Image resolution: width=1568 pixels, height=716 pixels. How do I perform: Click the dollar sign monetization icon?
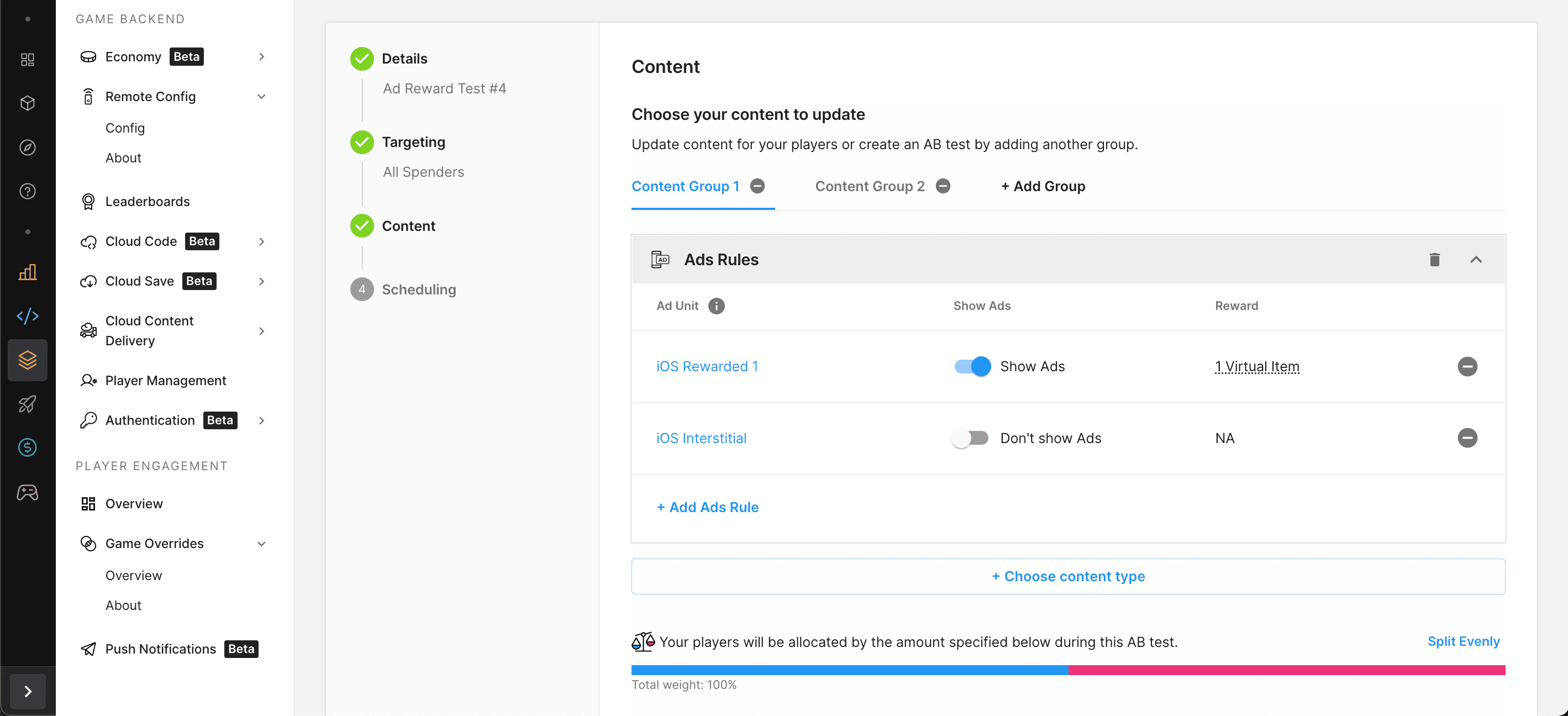pos(28,447)
